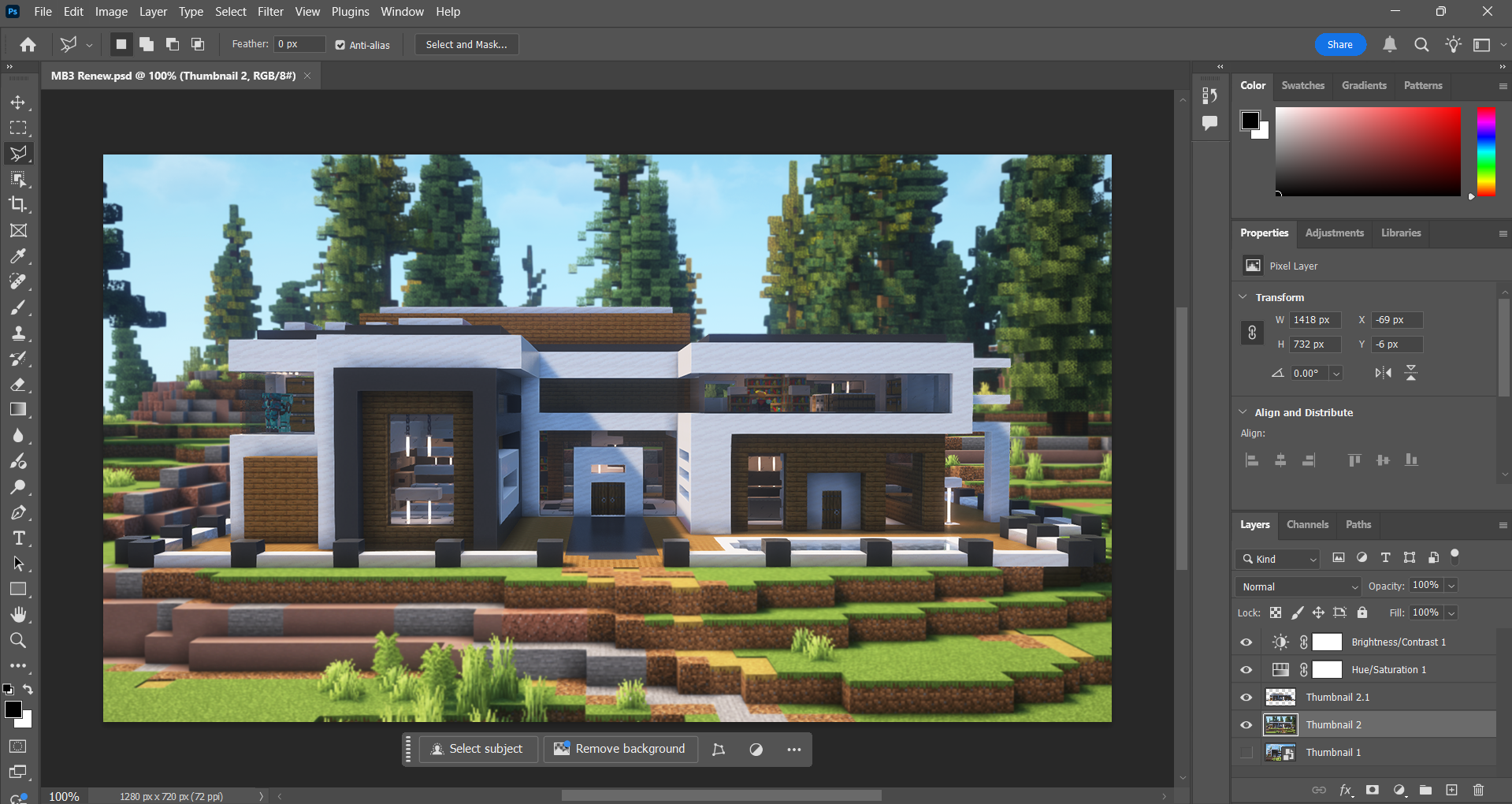This screenshot has width=1512, height=804.
Task: Show the Thumbnail 1 layer
Action: [x=1246, y=753]
